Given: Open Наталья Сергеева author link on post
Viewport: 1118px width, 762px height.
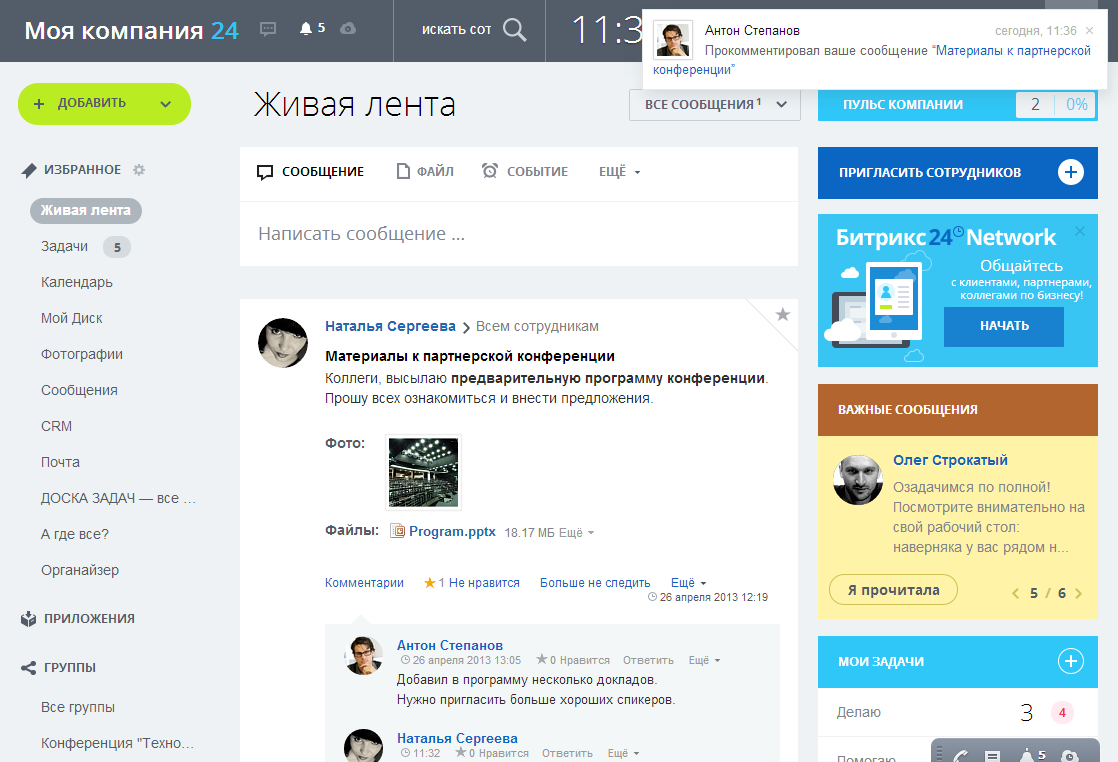Looking at the screenshot, I should 390,326.
